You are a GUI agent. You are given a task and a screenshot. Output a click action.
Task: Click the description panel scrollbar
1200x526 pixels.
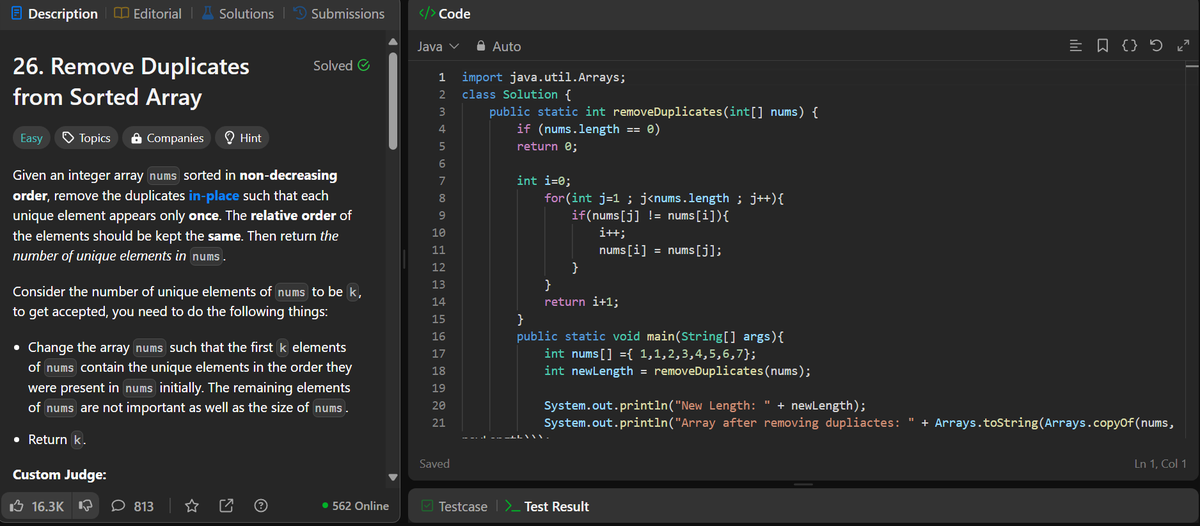pyautogui.click(x=395, y=100)
